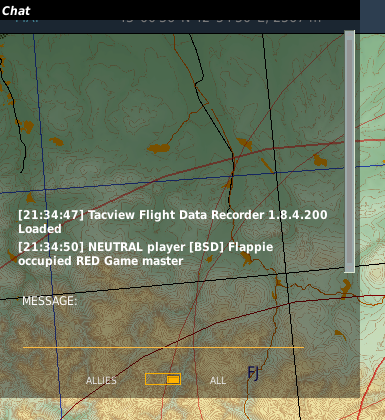The width and height of the screenshot is (385, 420).
Task: Select the ALL label
Action: tap(218, 380)
